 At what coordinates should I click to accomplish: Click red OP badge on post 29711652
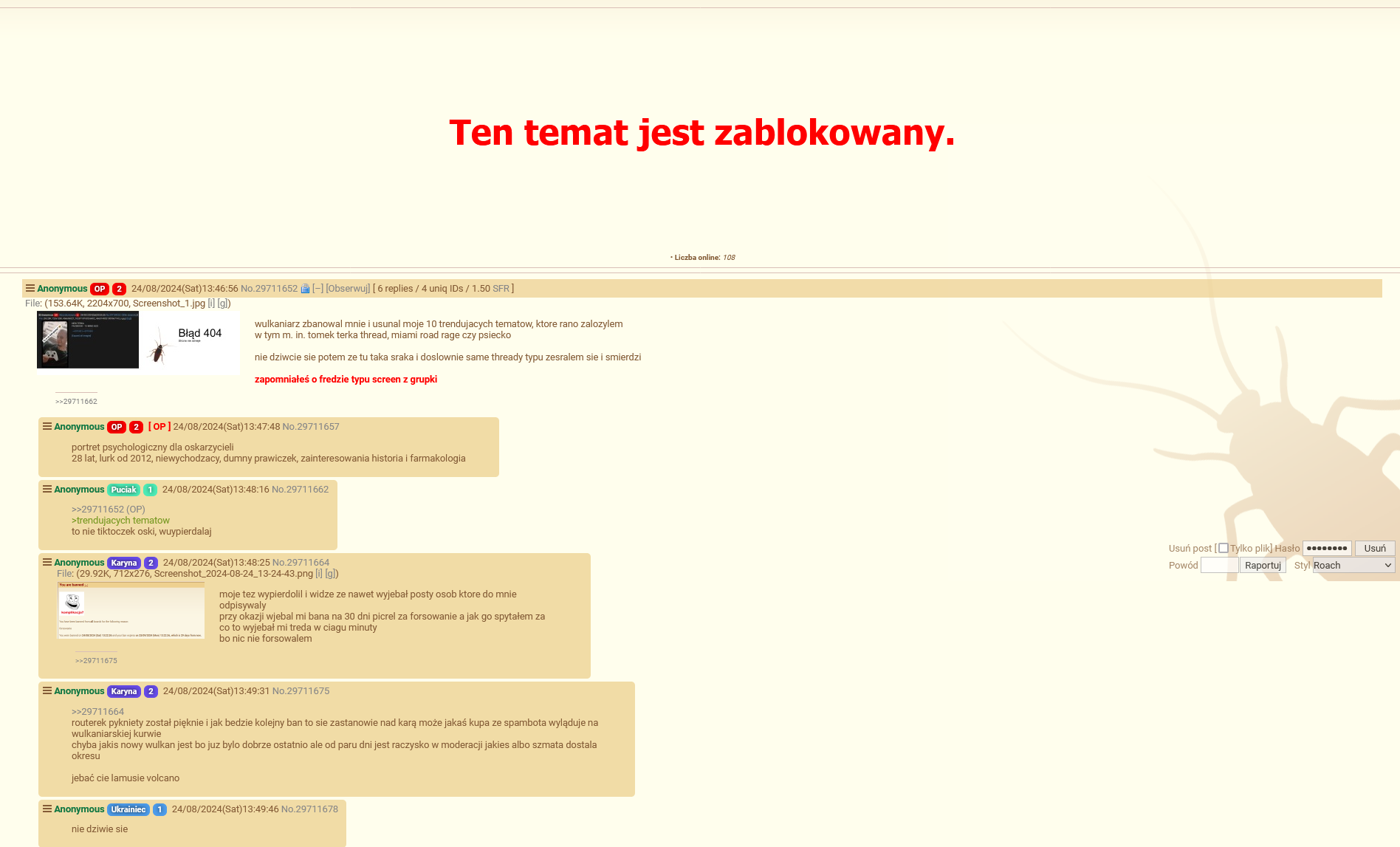(100, 289)
